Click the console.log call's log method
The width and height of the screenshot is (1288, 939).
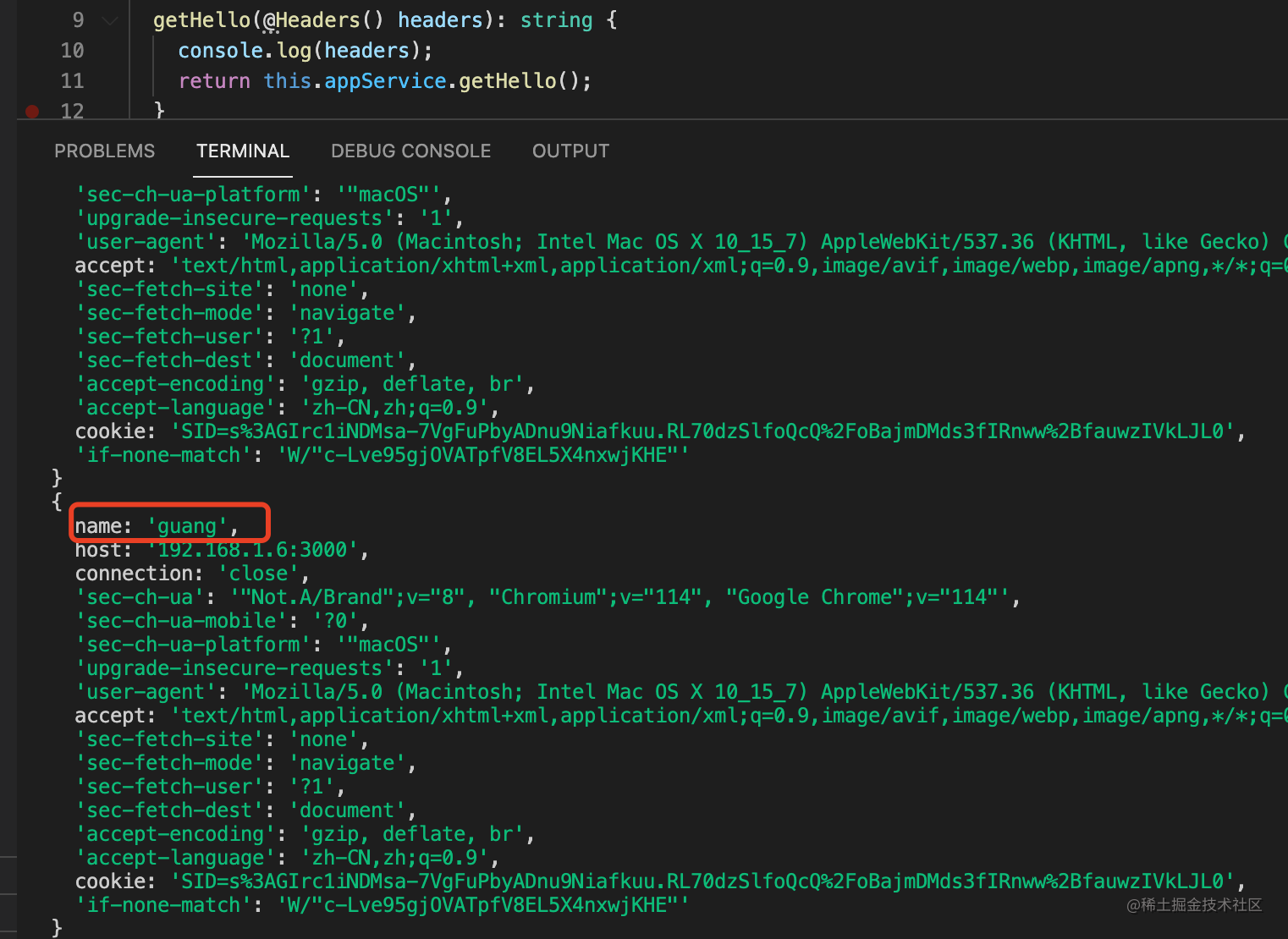pos(294,51)
